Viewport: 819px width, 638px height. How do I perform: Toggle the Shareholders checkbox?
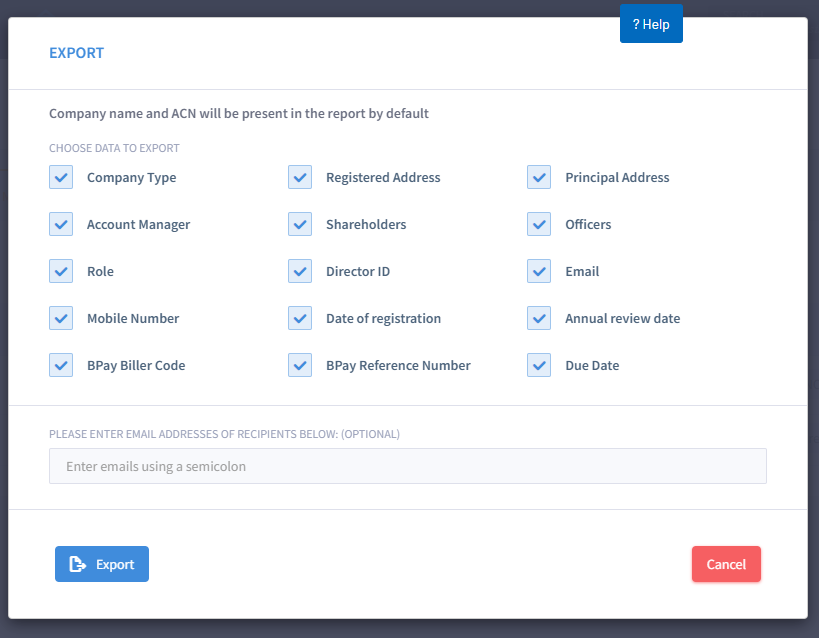pyautogui.click(x=300, y=224)
